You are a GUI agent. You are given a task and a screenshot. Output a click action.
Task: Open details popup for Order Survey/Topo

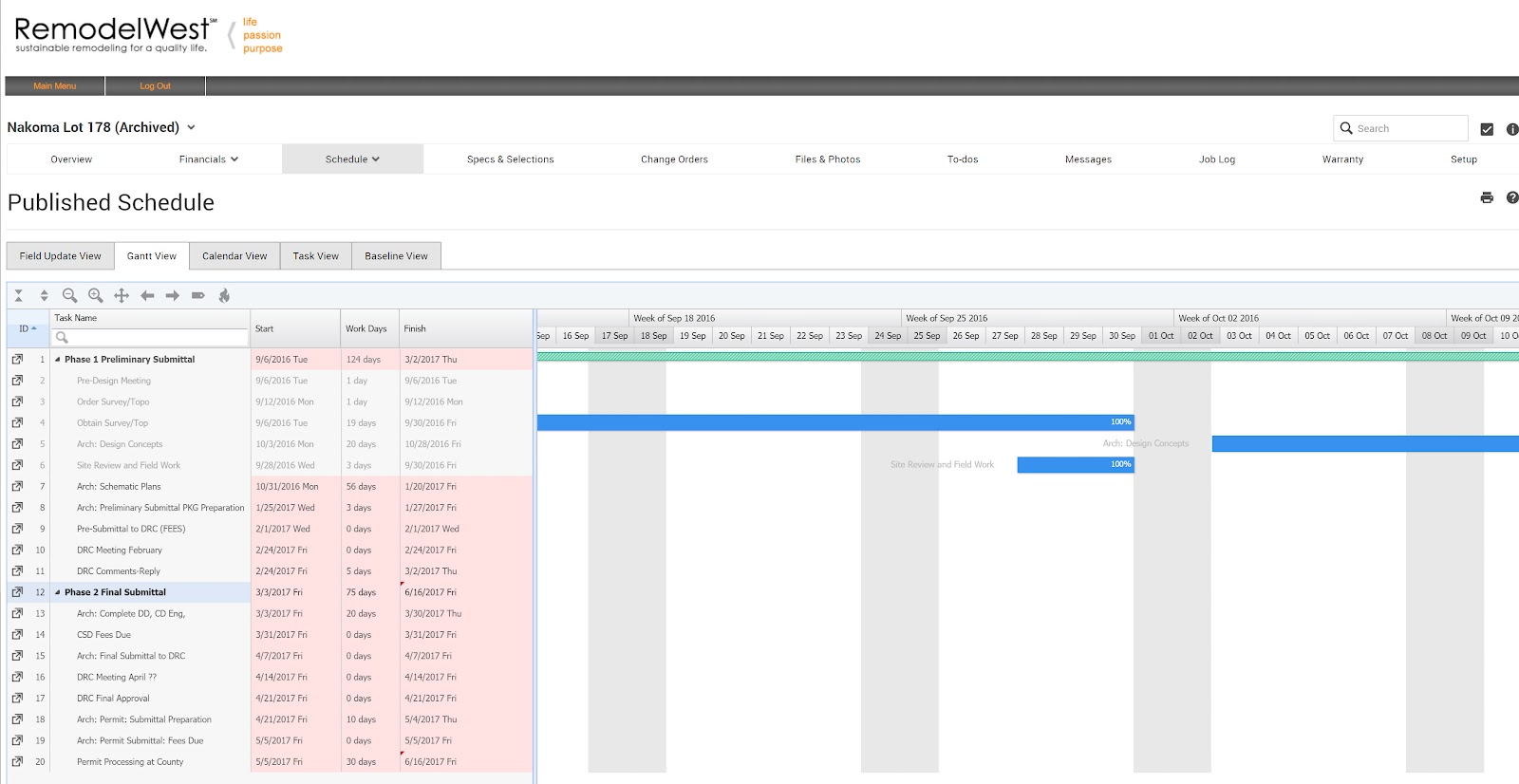coord(17,401)
